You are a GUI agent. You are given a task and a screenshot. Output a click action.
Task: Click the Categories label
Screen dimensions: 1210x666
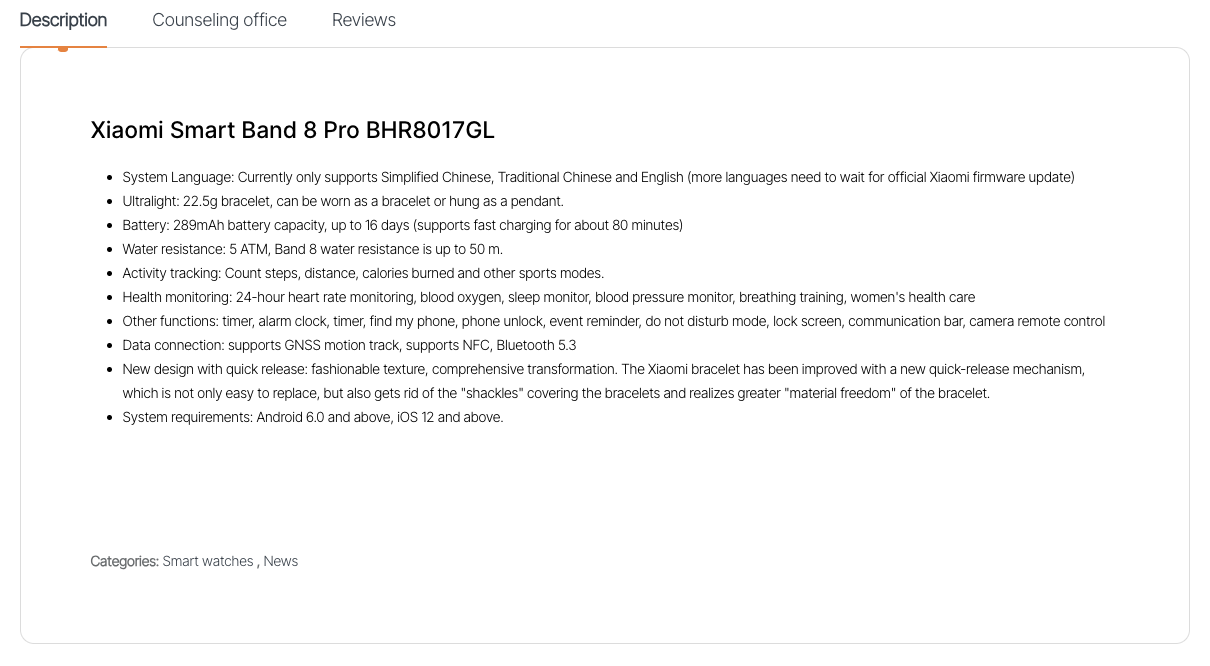tap(124, 561)
